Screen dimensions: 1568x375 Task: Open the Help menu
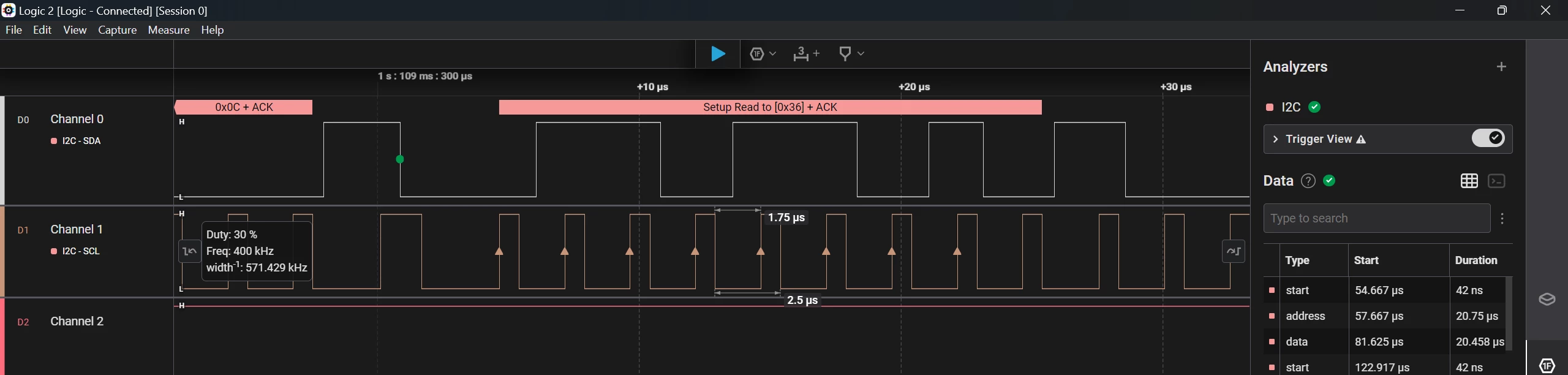pos(213,30)
